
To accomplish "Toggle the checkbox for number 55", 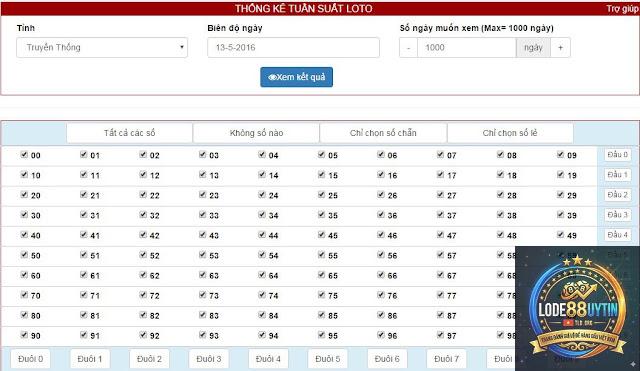I will 321,254.
